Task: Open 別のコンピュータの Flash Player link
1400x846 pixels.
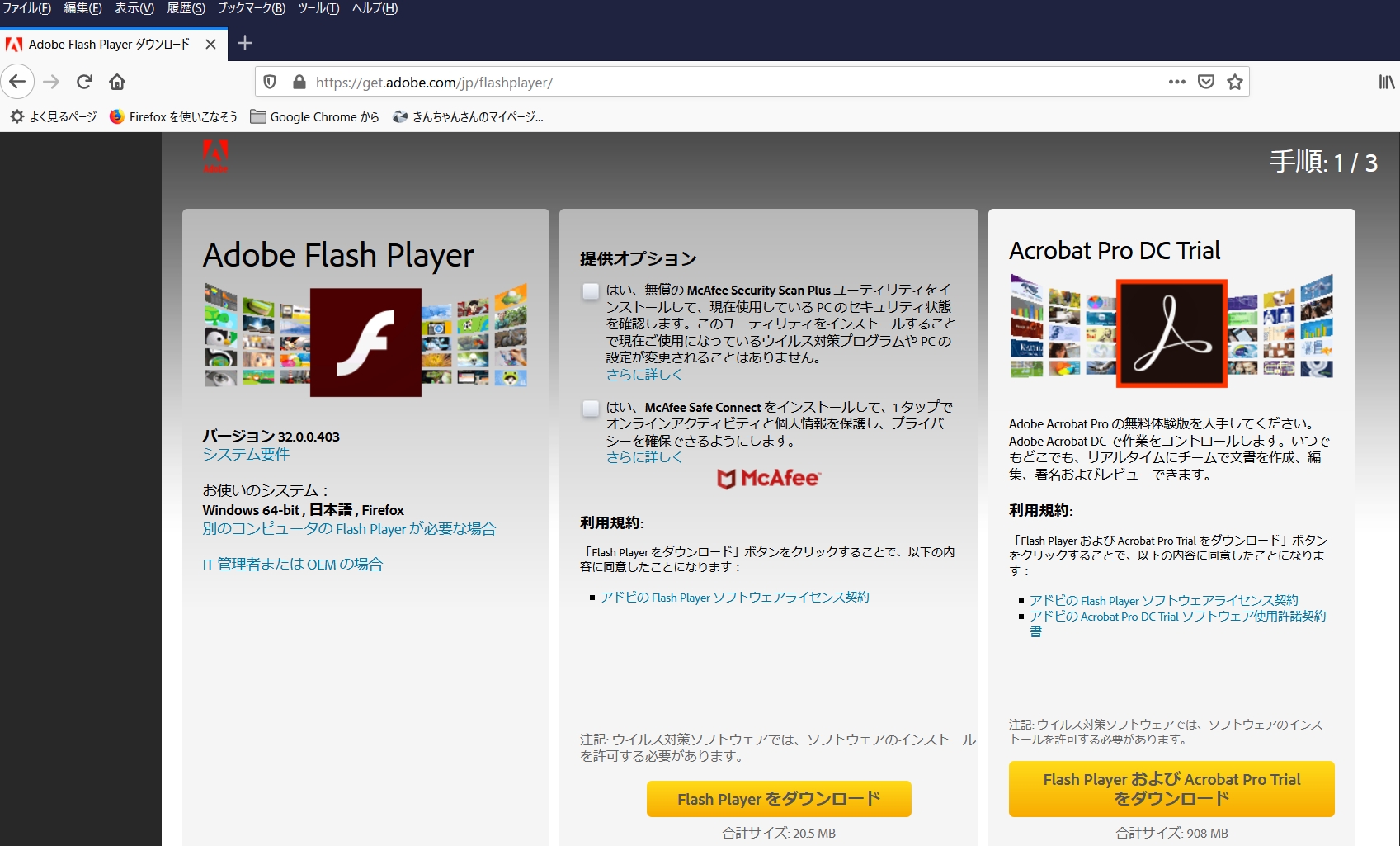Action: [350, 528]
